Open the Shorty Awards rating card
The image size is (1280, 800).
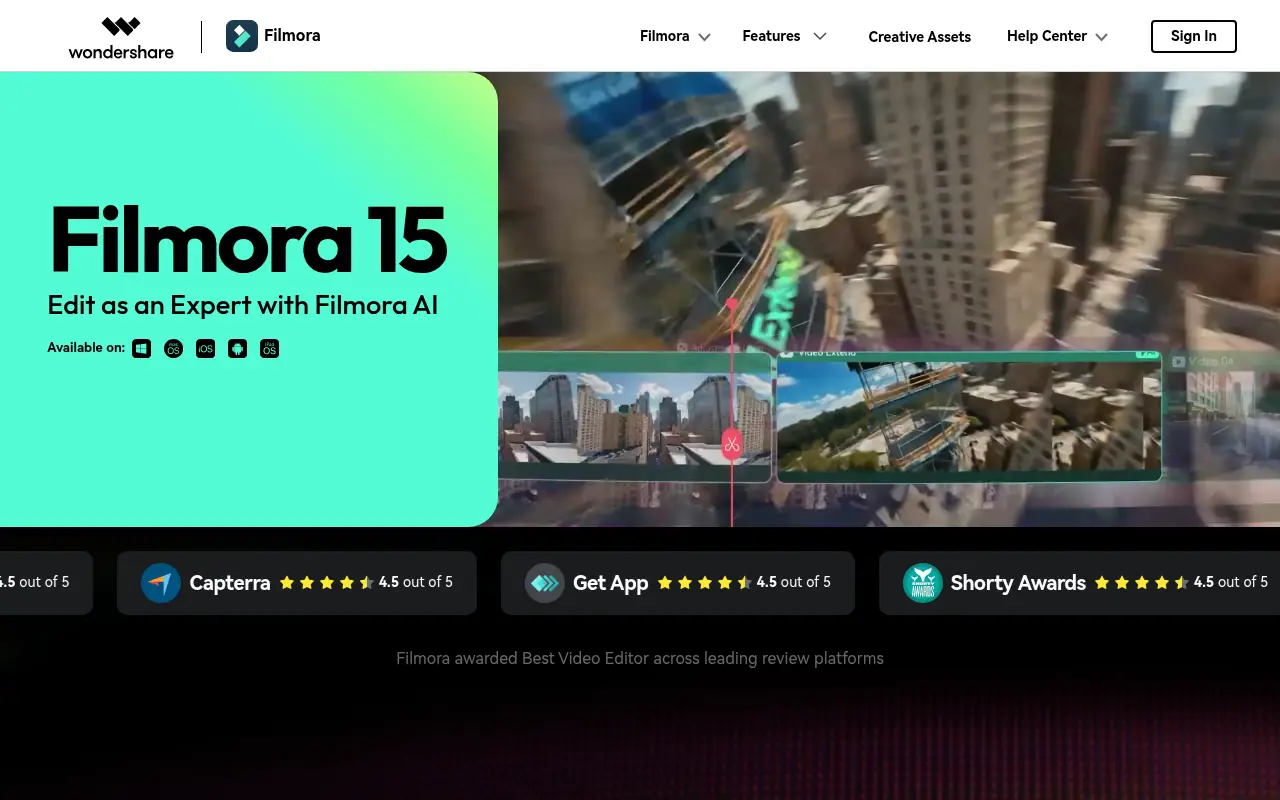1080,583
